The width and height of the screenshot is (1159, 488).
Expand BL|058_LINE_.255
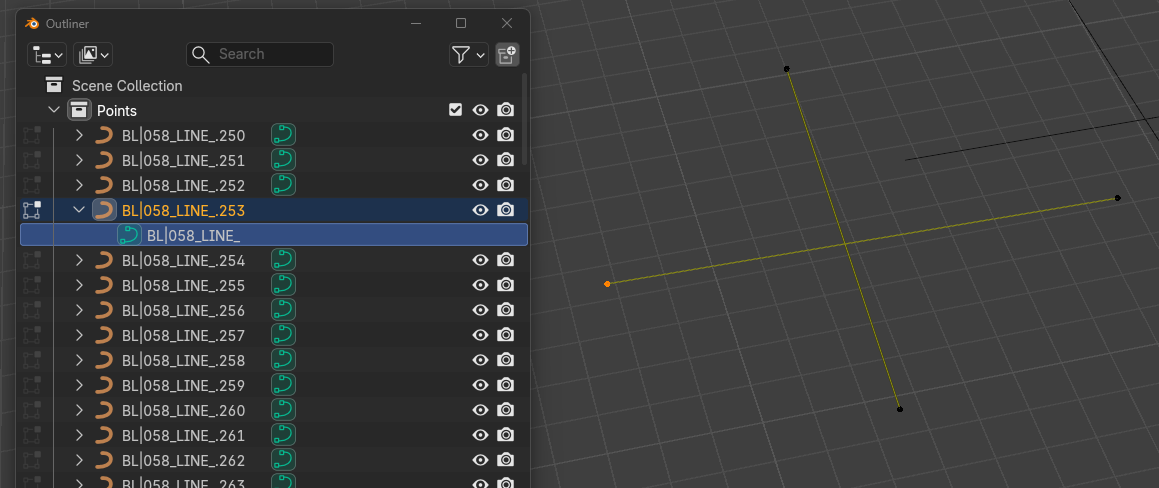click(x=79, y=285)
